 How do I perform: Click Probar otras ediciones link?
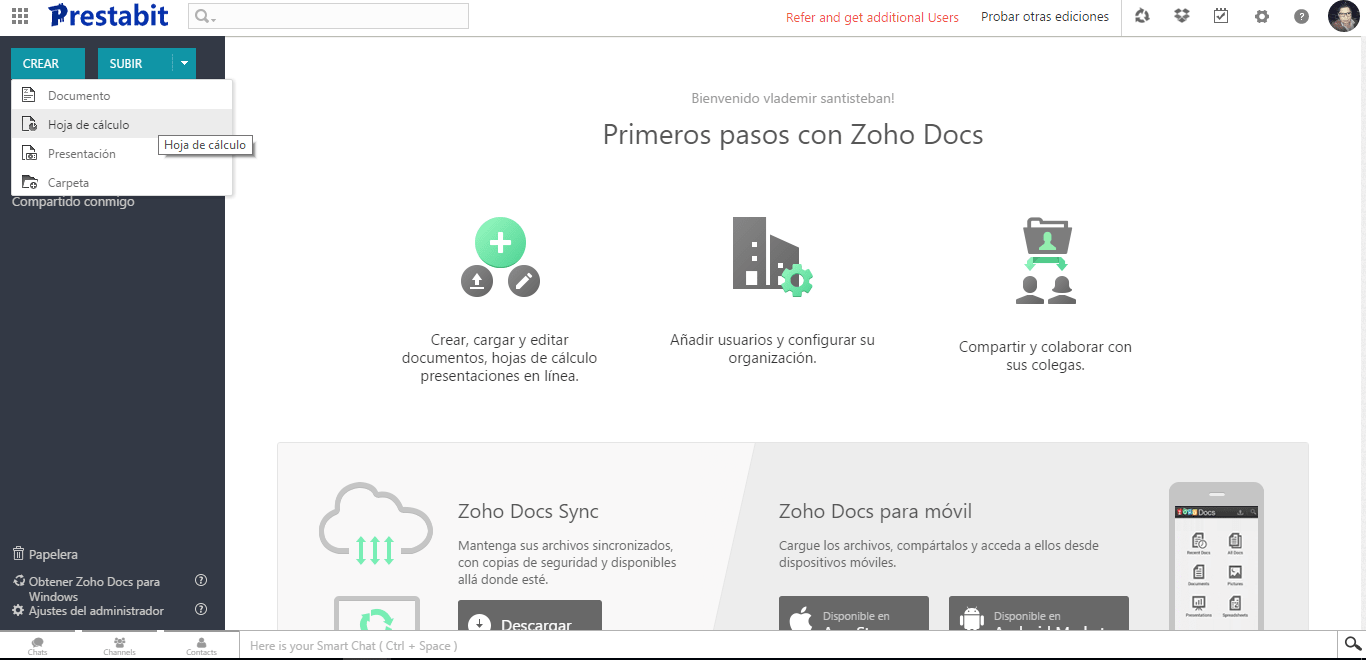[1045, 16]
